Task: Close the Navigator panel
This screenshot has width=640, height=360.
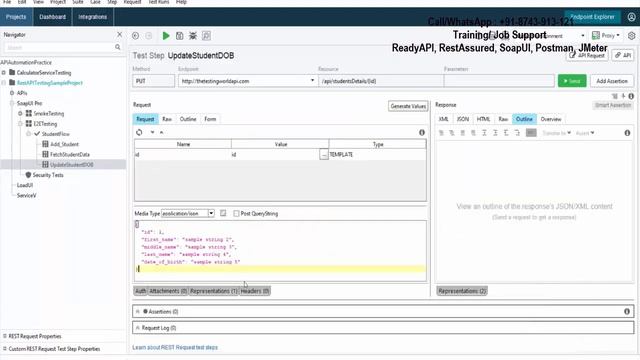Action: pyautogui.click(x=119, y=35)
